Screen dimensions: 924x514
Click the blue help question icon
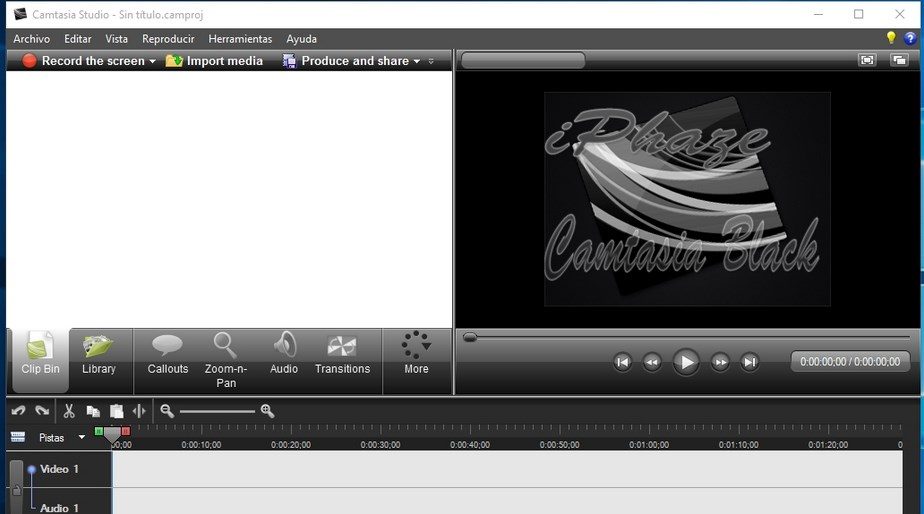[910, 39]
